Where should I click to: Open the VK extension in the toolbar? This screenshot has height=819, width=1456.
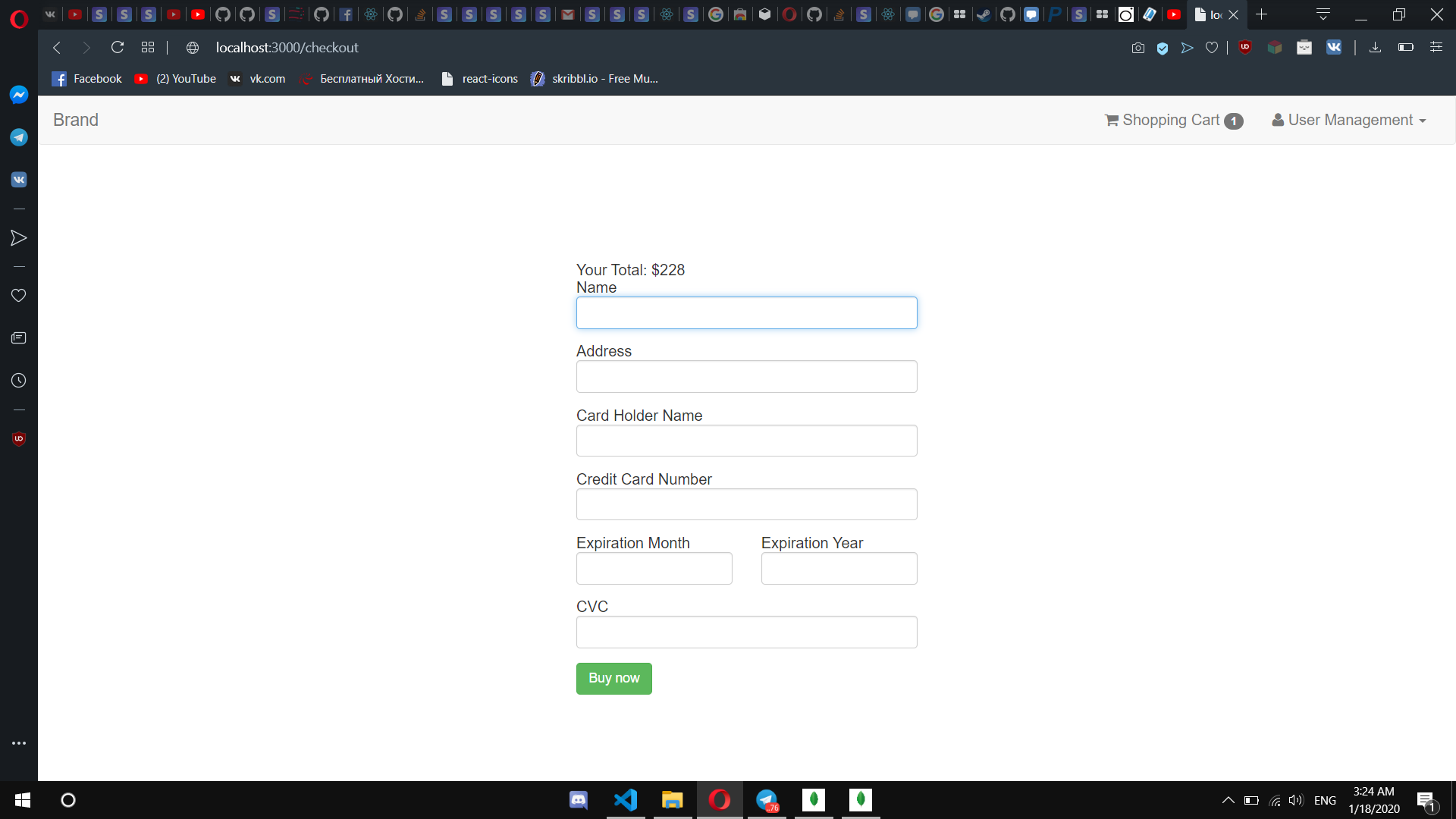tap(1334, 47)
